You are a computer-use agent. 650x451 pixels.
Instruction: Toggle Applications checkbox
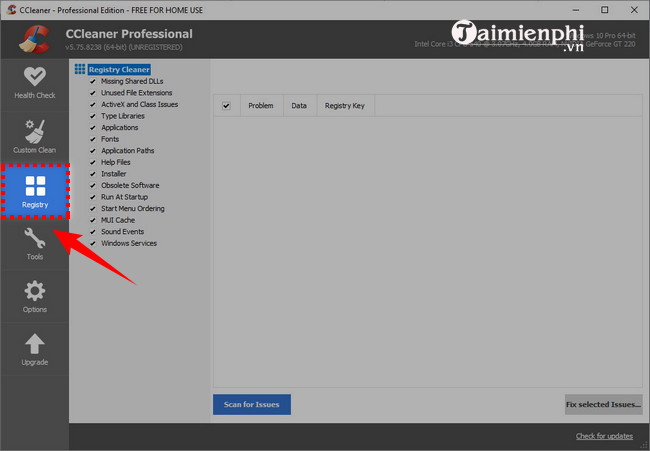pyautogui.click(x=93, y=128)
